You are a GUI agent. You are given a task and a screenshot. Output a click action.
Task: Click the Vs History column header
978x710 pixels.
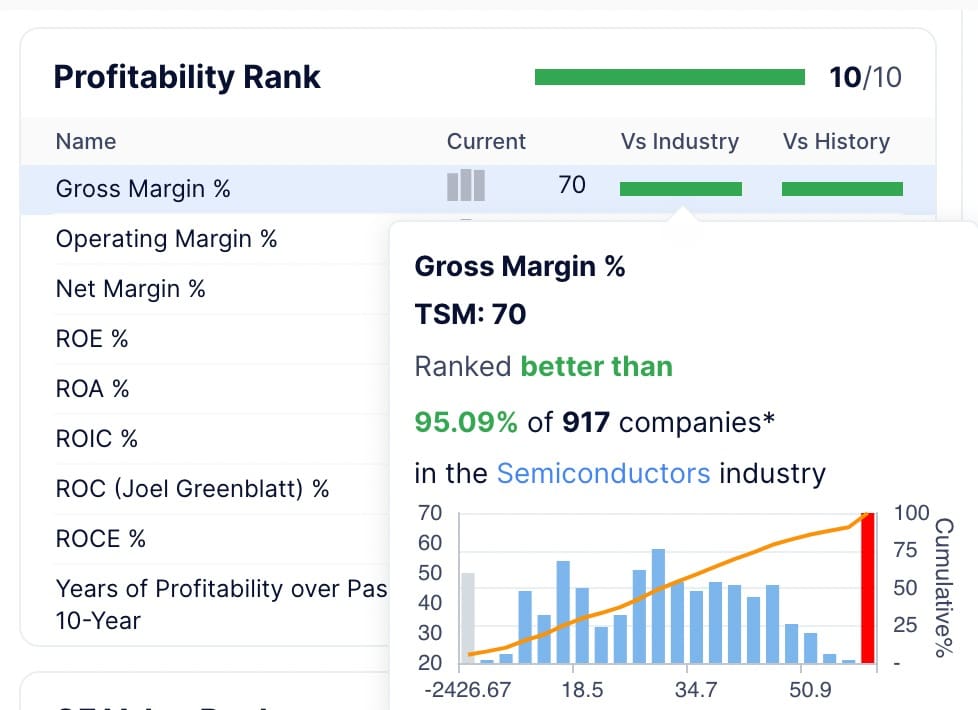[836, 141]
